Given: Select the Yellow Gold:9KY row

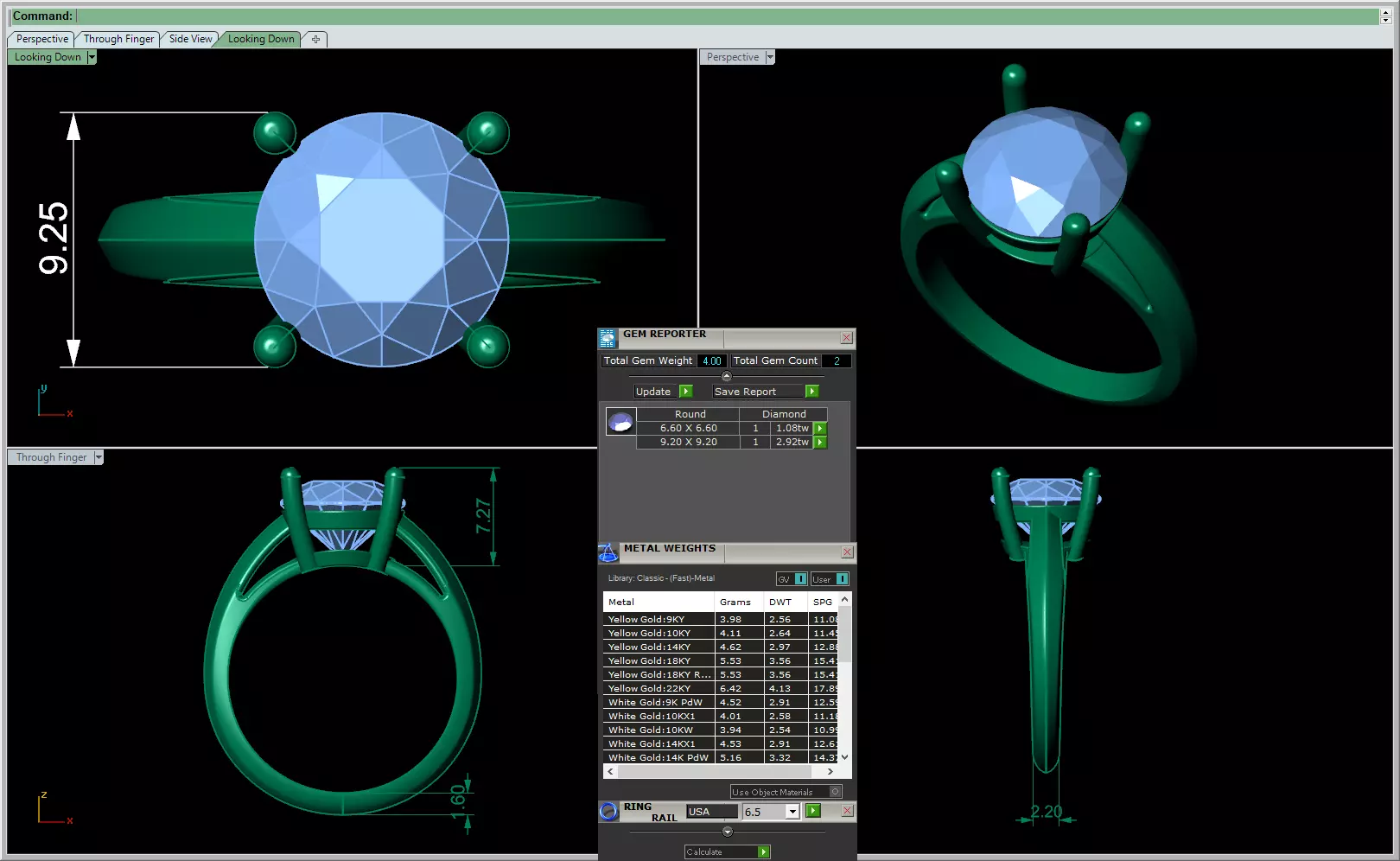Looking at the screenshot, I should (x=721, y=619).
